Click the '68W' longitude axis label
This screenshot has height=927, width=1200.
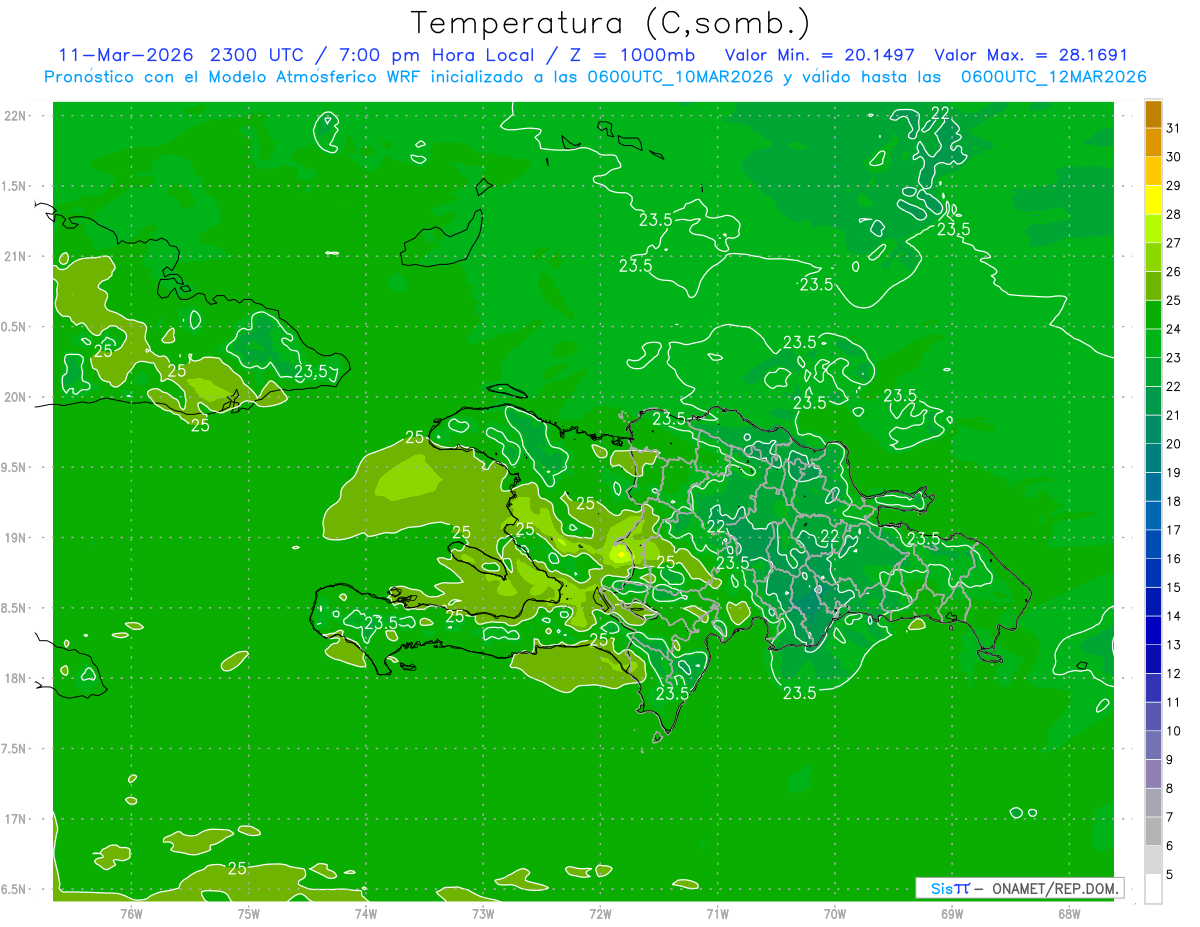click(x=1068, y=913)
